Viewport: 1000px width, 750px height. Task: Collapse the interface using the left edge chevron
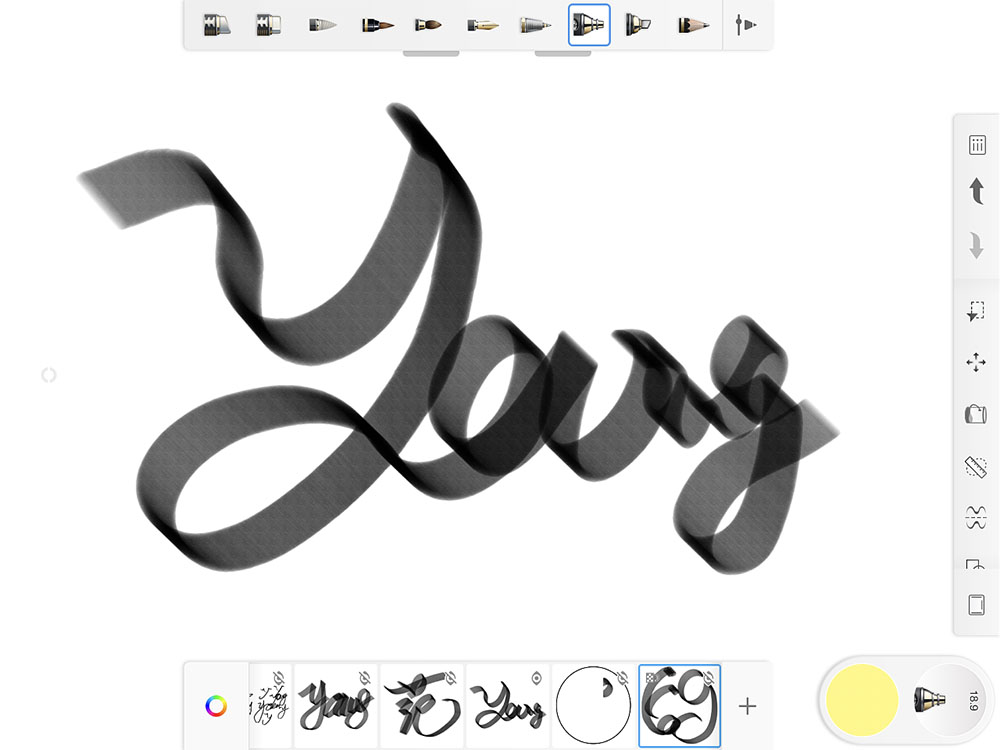[48, 375]
